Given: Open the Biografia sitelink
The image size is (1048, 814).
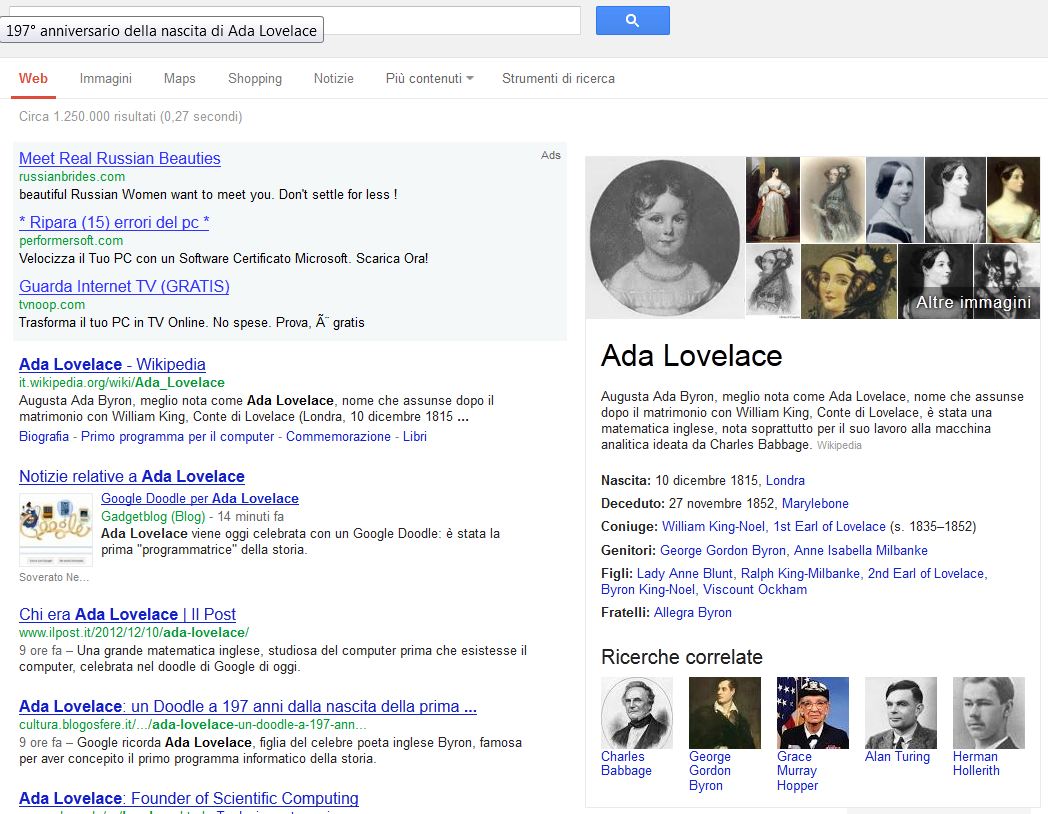Looking at the screenshot, I should click(x=44, y=436).
